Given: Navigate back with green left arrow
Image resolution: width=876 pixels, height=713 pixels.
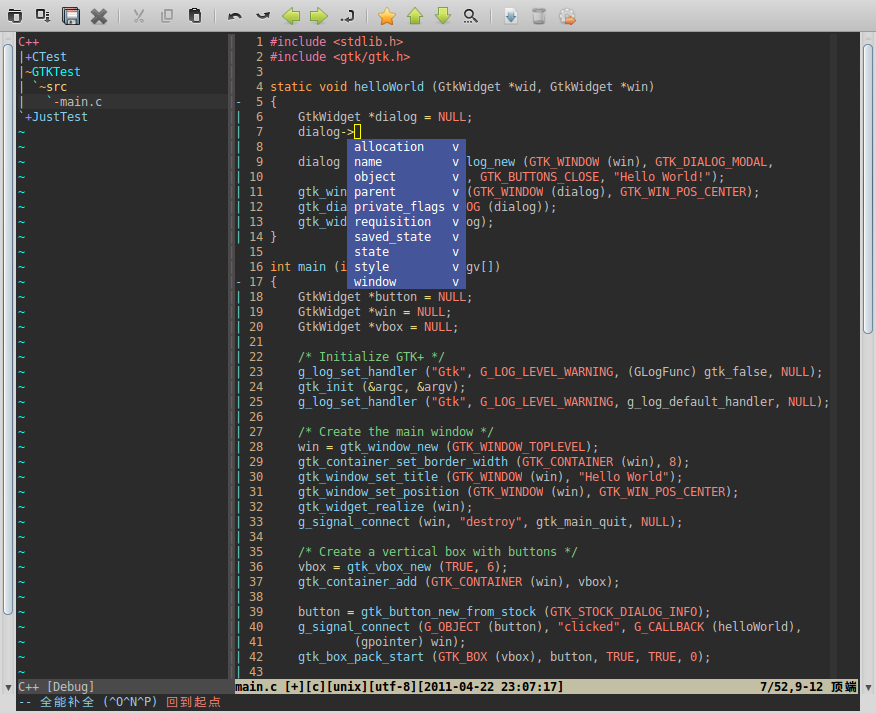Looking at the screenshot, I should (291, 16).
